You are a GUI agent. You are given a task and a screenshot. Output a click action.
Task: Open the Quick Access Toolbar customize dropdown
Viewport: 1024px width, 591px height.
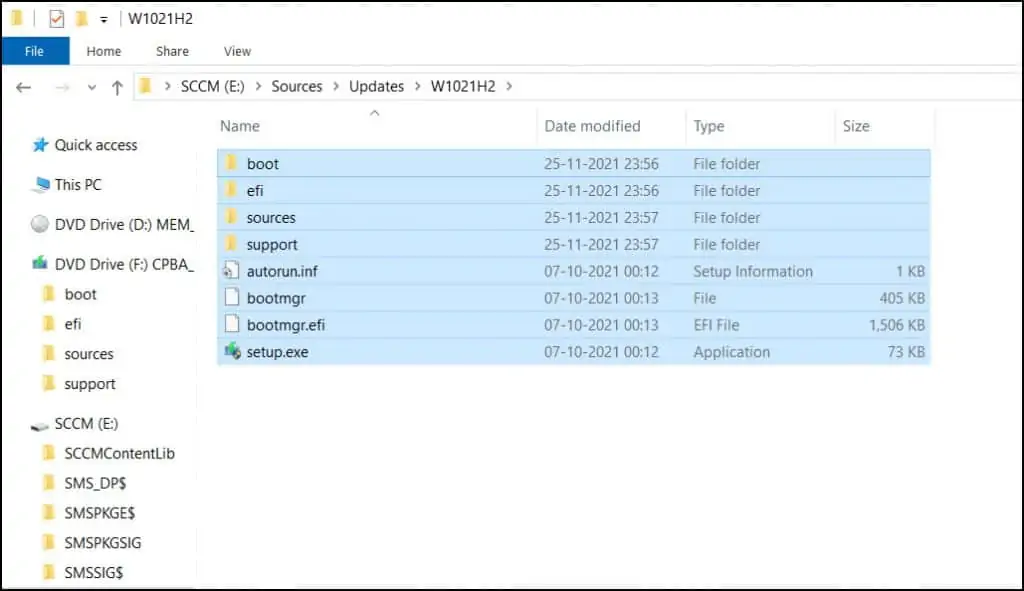pos(104,20)
